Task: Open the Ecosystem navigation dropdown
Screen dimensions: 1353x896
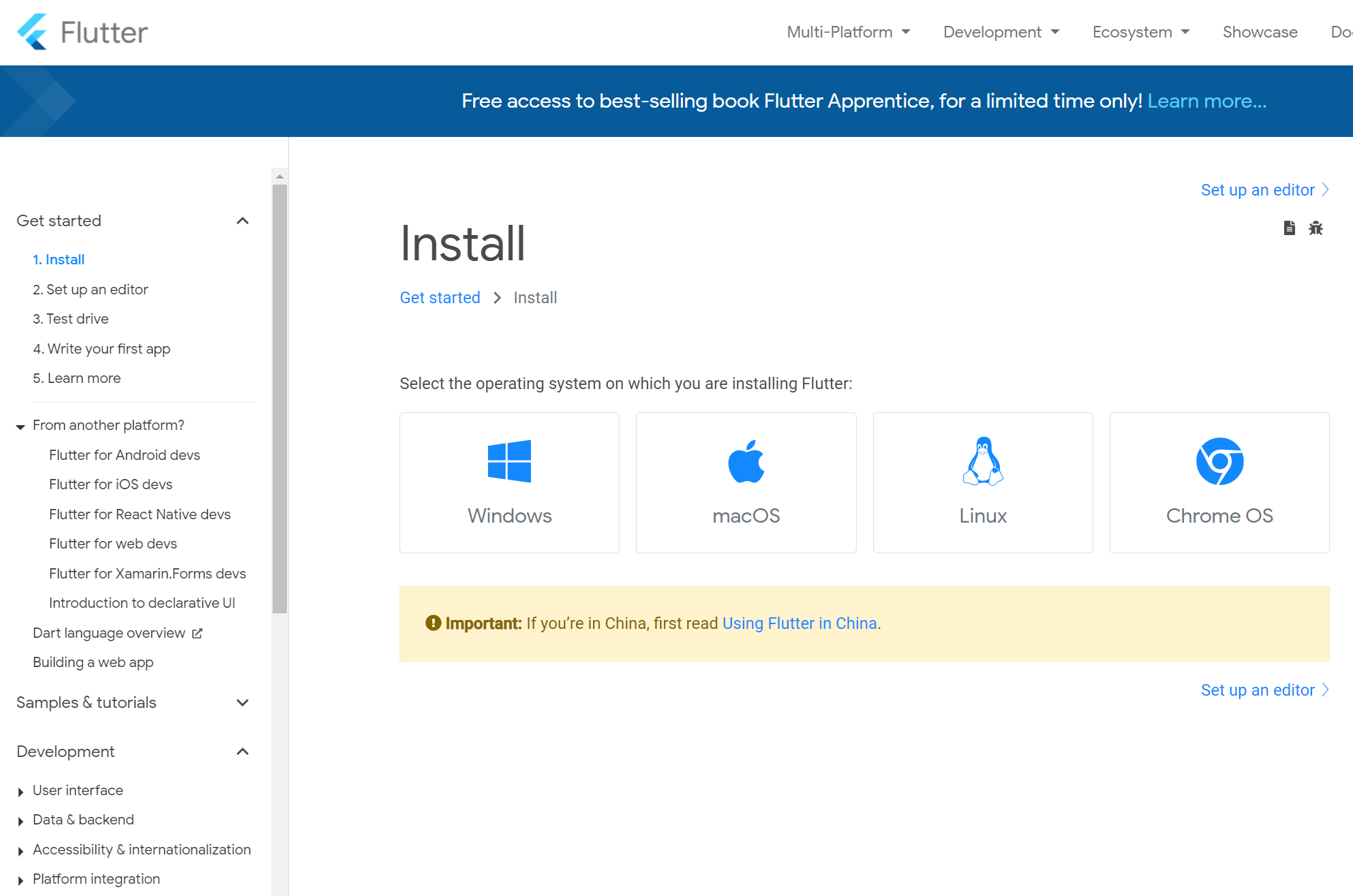Action: (1140, 32)
